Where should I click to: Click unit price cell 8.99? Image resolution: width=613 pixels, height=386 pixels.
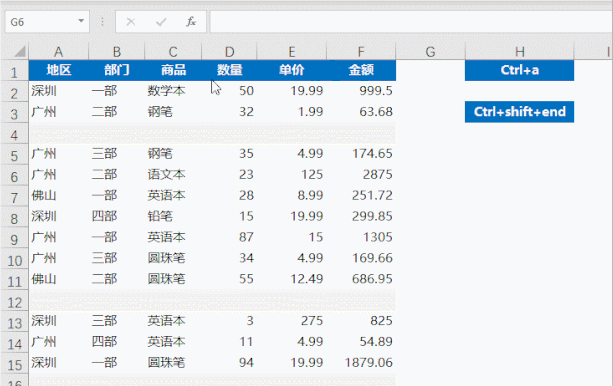292,195
